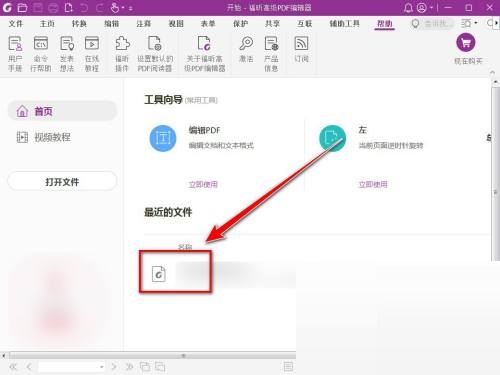Go to next page arrow in status bar

tap(114, 367)
